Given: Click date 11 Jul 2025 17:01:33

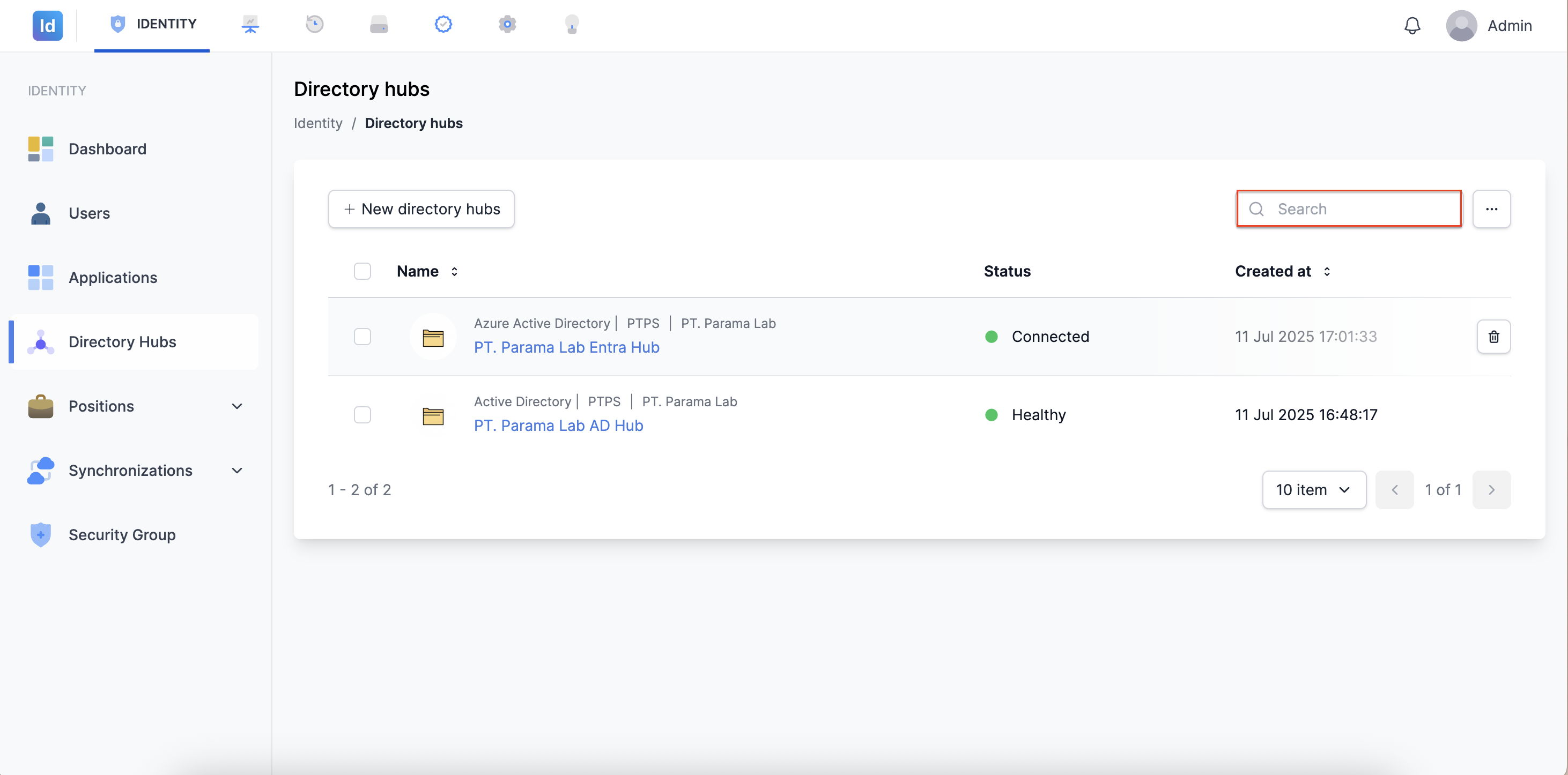Looking at the screenshot, I should [1306, 337].
